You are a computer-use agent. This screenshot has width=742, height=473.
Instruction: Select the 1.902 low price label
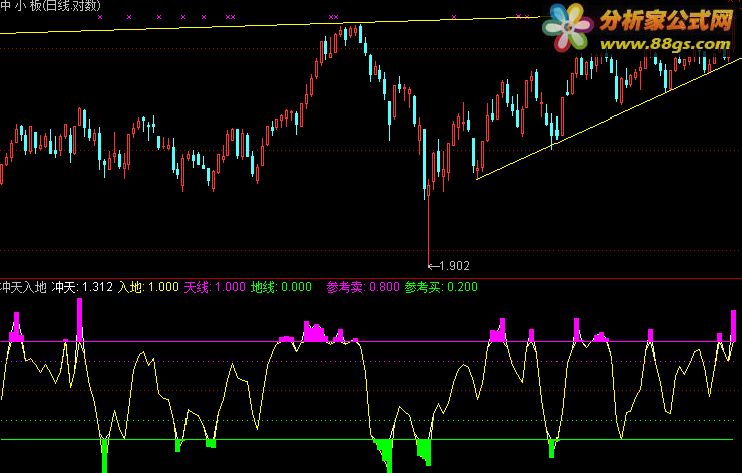449,266
